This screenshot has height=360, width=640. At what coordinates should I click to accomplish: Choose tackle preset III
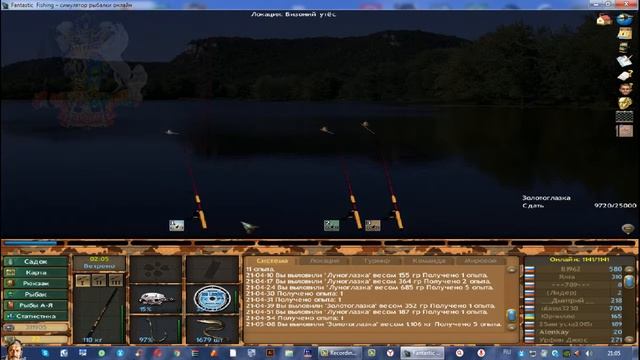(116, 280)
